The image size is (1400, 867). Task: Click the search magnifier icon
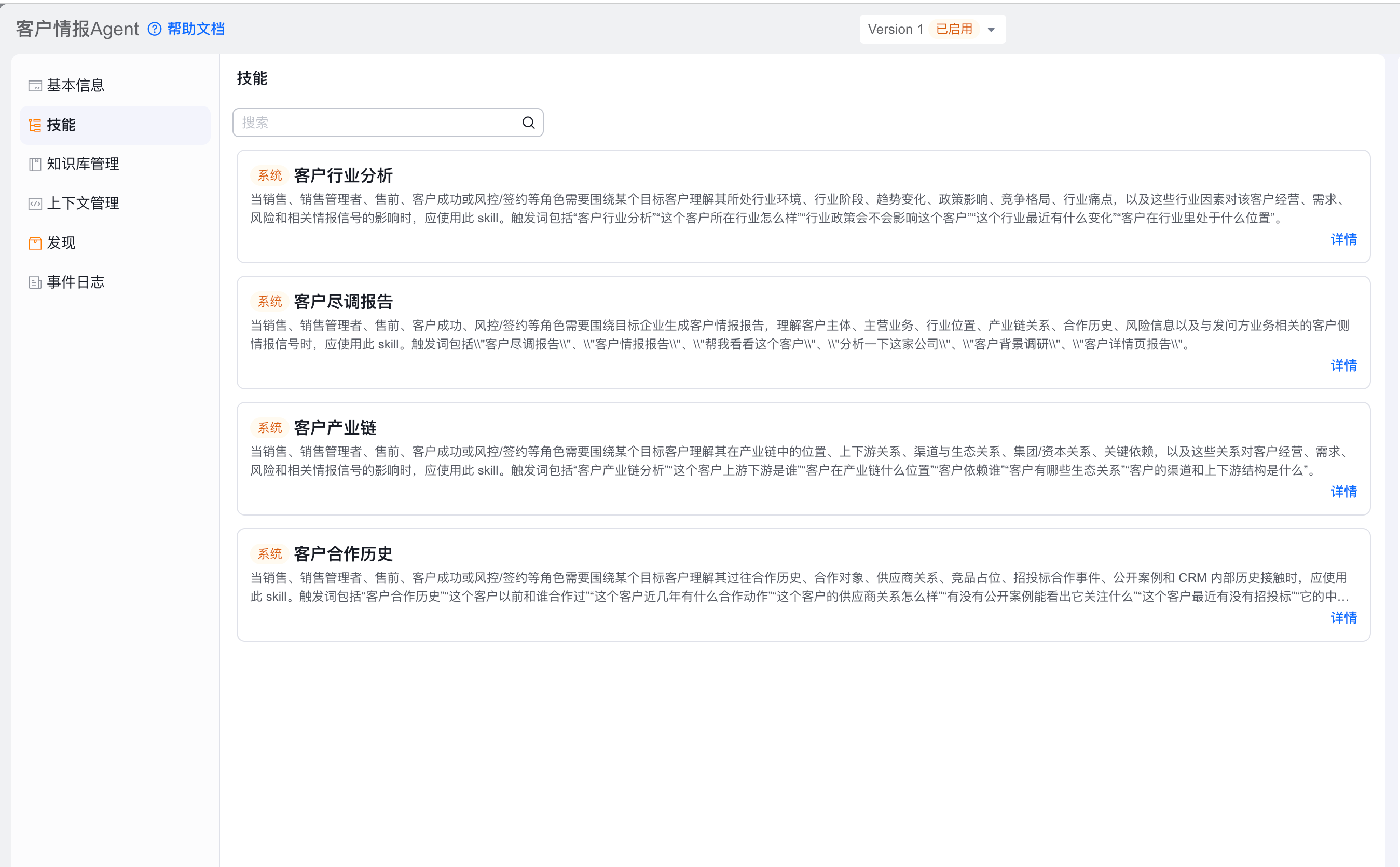pos(528,123)
